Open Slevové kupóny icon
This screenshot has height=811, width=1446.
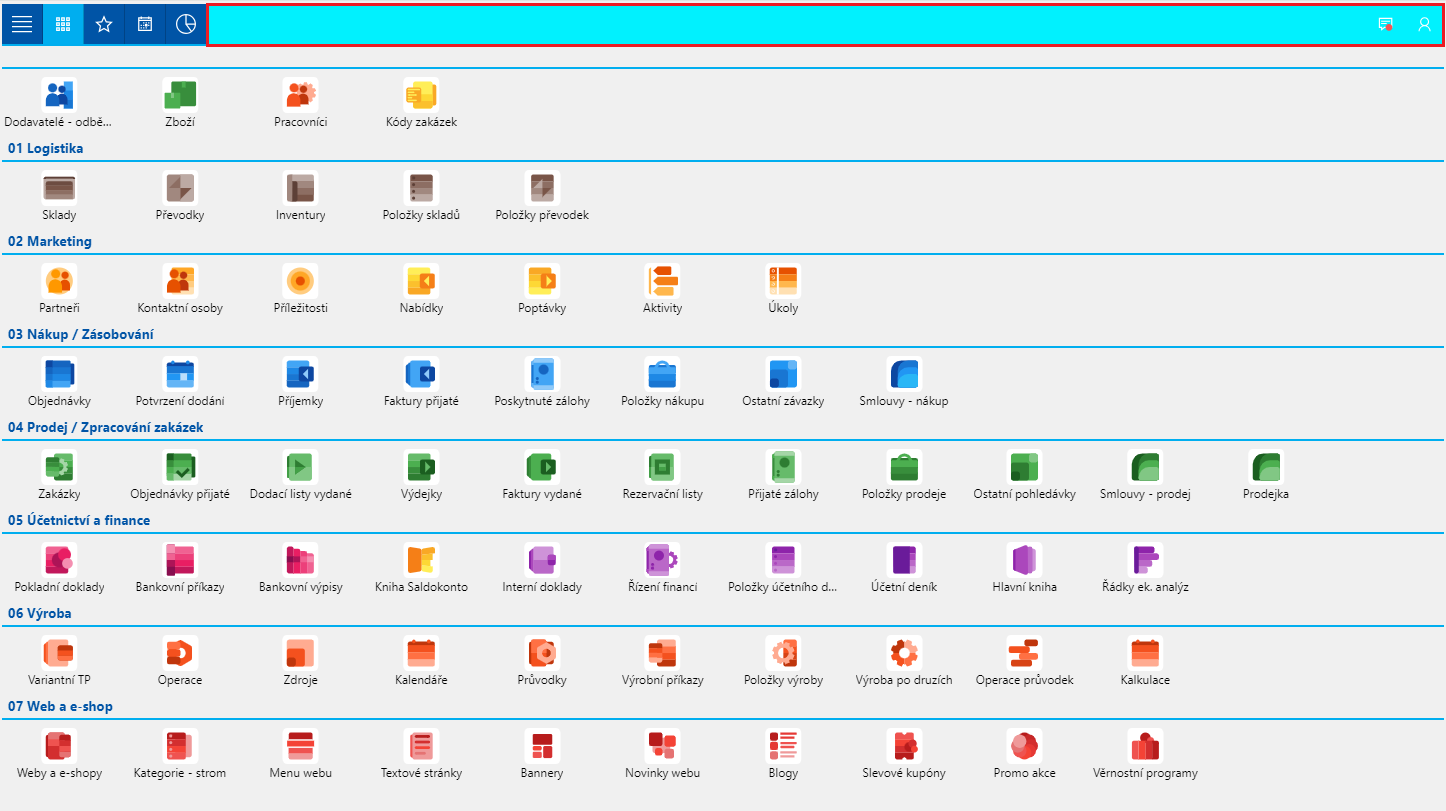point(904,746)
